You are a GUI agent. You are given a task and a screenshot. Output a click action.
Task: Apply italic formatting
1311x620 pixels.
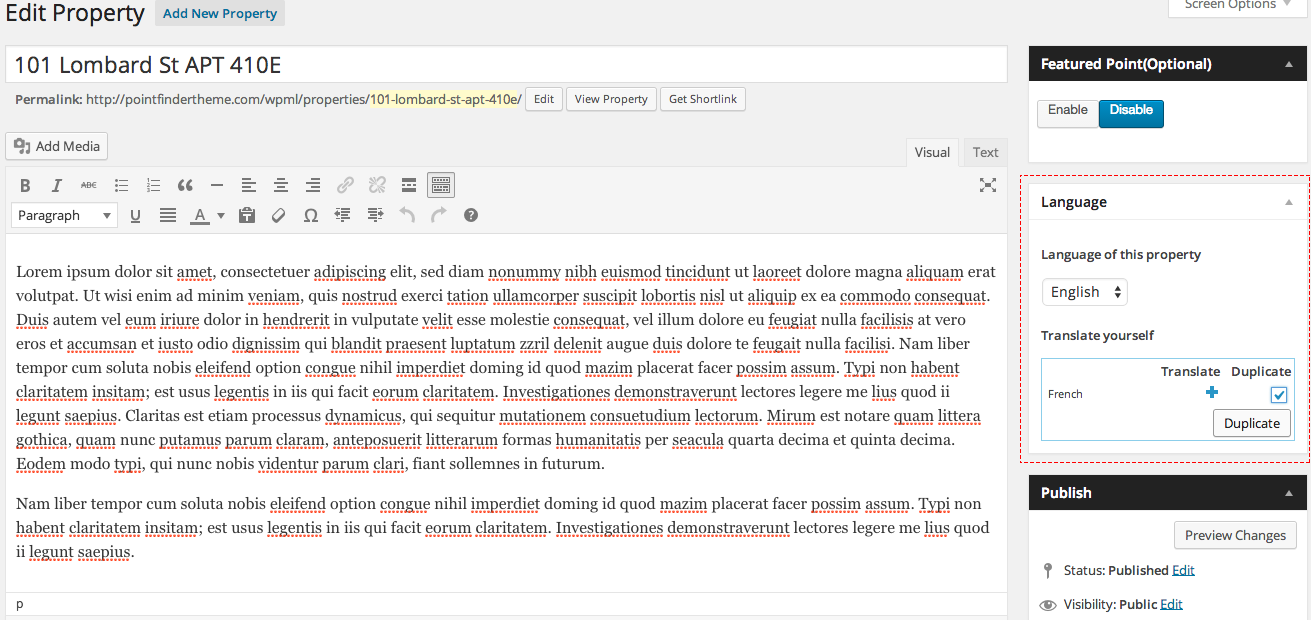pyautogui.click(x=57, y=185)
